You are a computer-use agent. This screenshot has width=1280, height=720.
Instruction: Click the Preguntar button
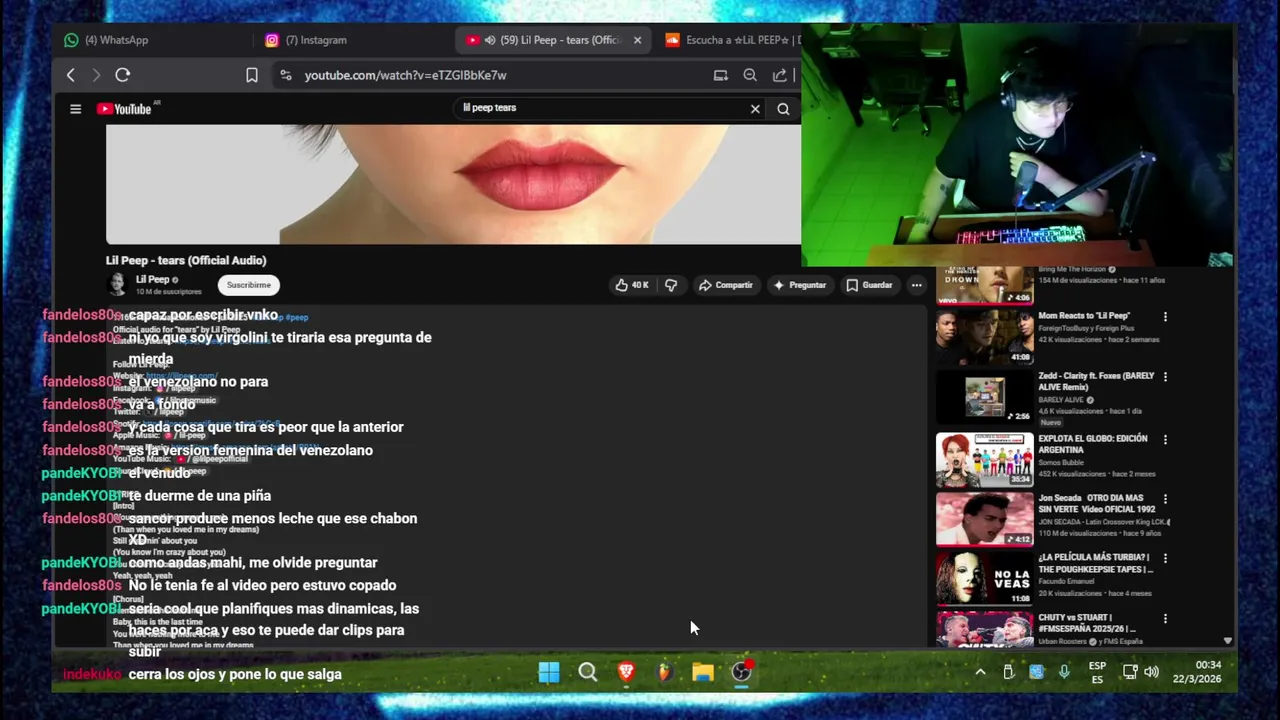(800, 285)
